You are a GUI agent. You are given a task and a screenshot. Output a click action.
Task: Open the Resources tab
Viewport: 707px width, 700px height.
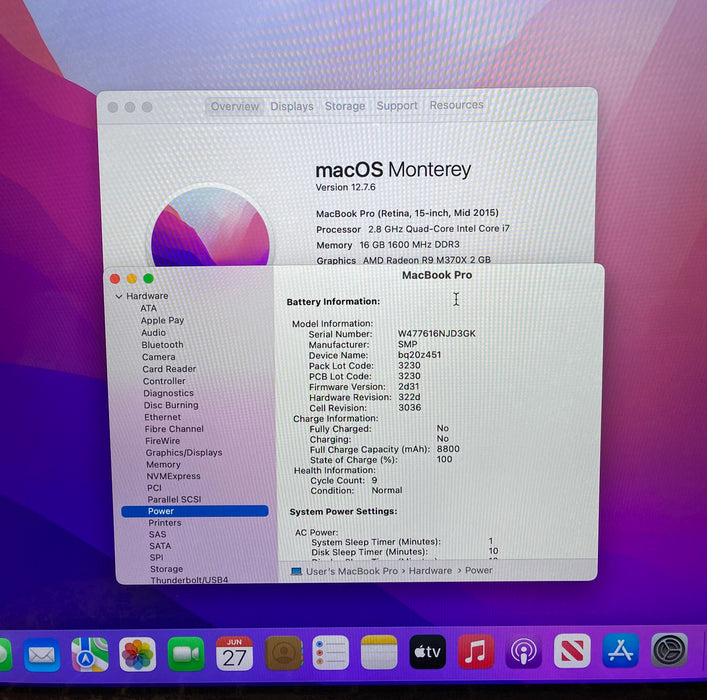point(456,105)
